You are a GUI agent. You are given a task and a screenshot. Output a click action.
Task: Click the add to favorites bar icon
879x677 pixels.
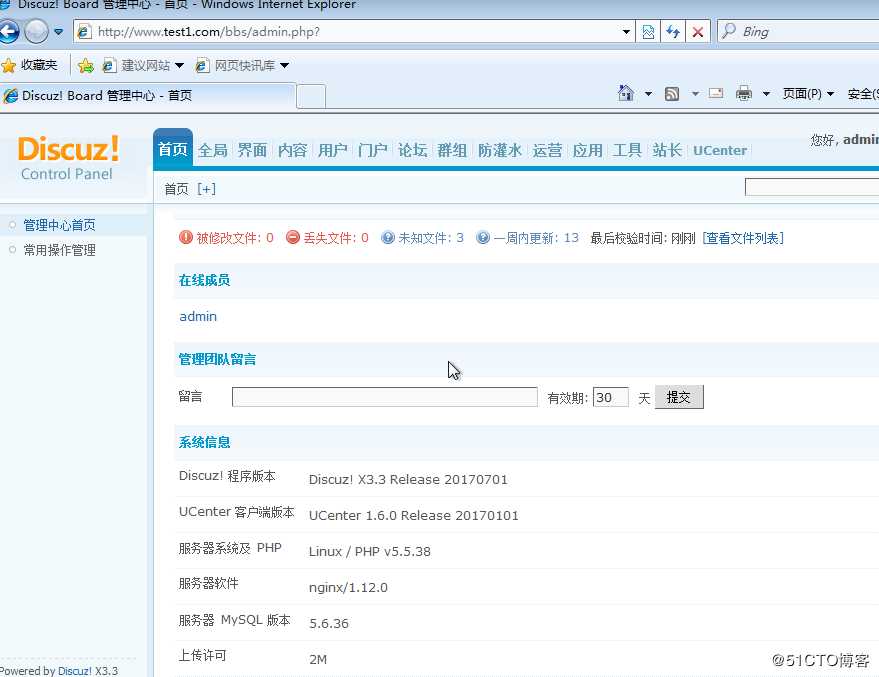(x=86, y=66)
